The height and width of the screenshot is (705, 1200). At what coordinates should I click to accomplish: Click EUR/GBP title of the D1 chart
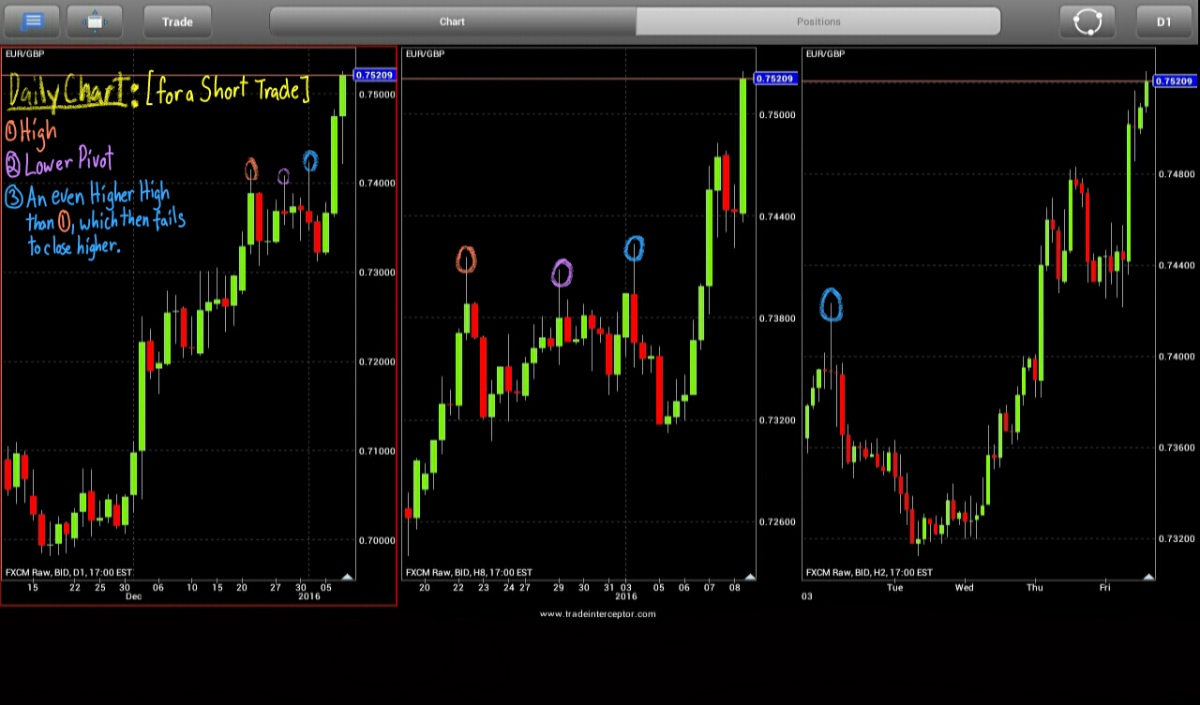click(25, 53)
